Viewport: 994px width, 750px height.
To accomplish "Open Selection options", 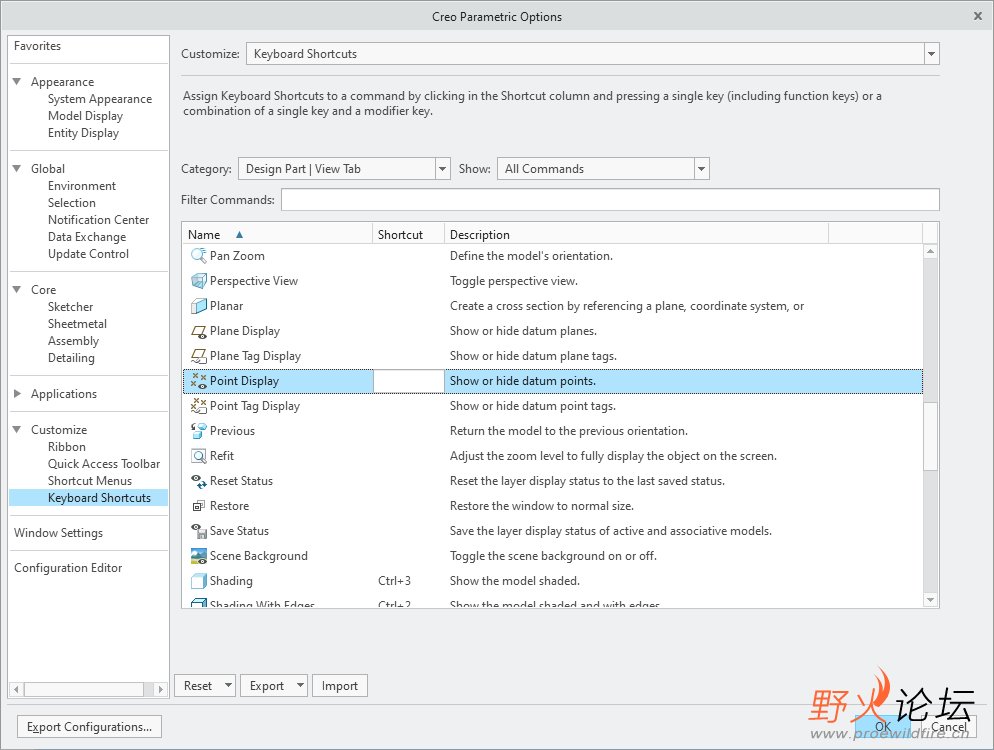I will point(72,203).
